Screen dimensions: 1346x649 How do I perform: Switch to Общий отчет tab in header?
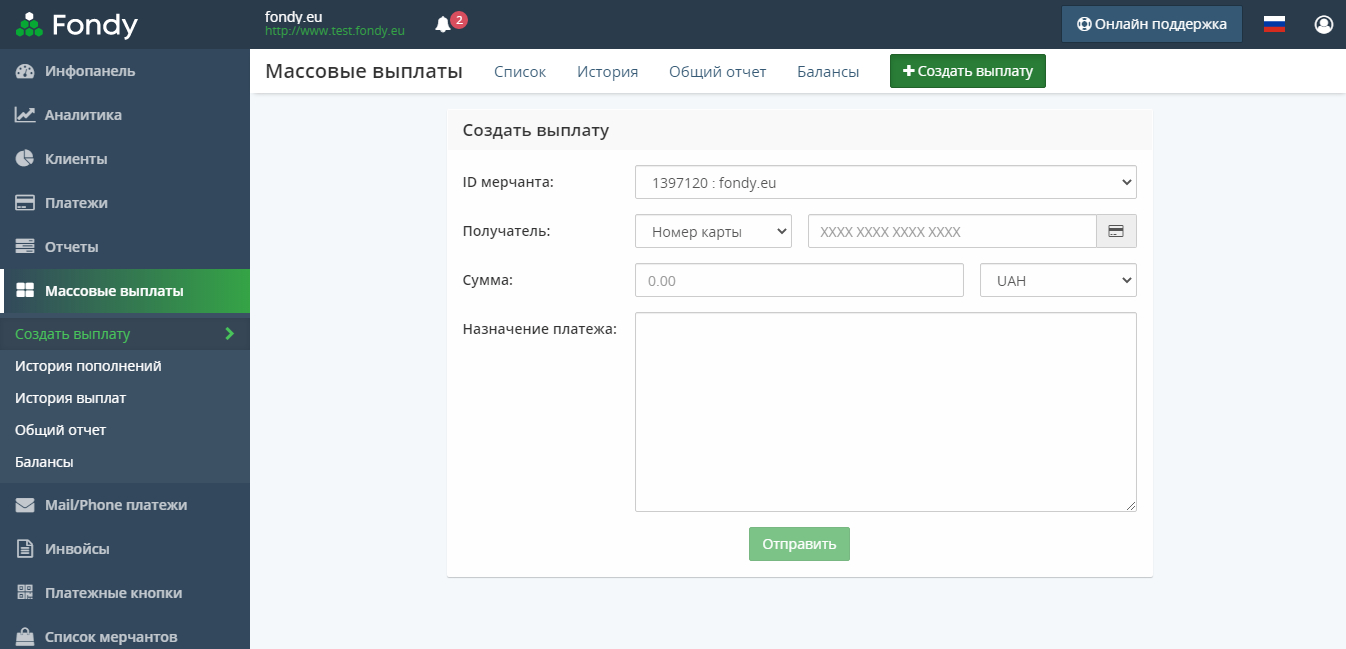click(x=717, y=71)
